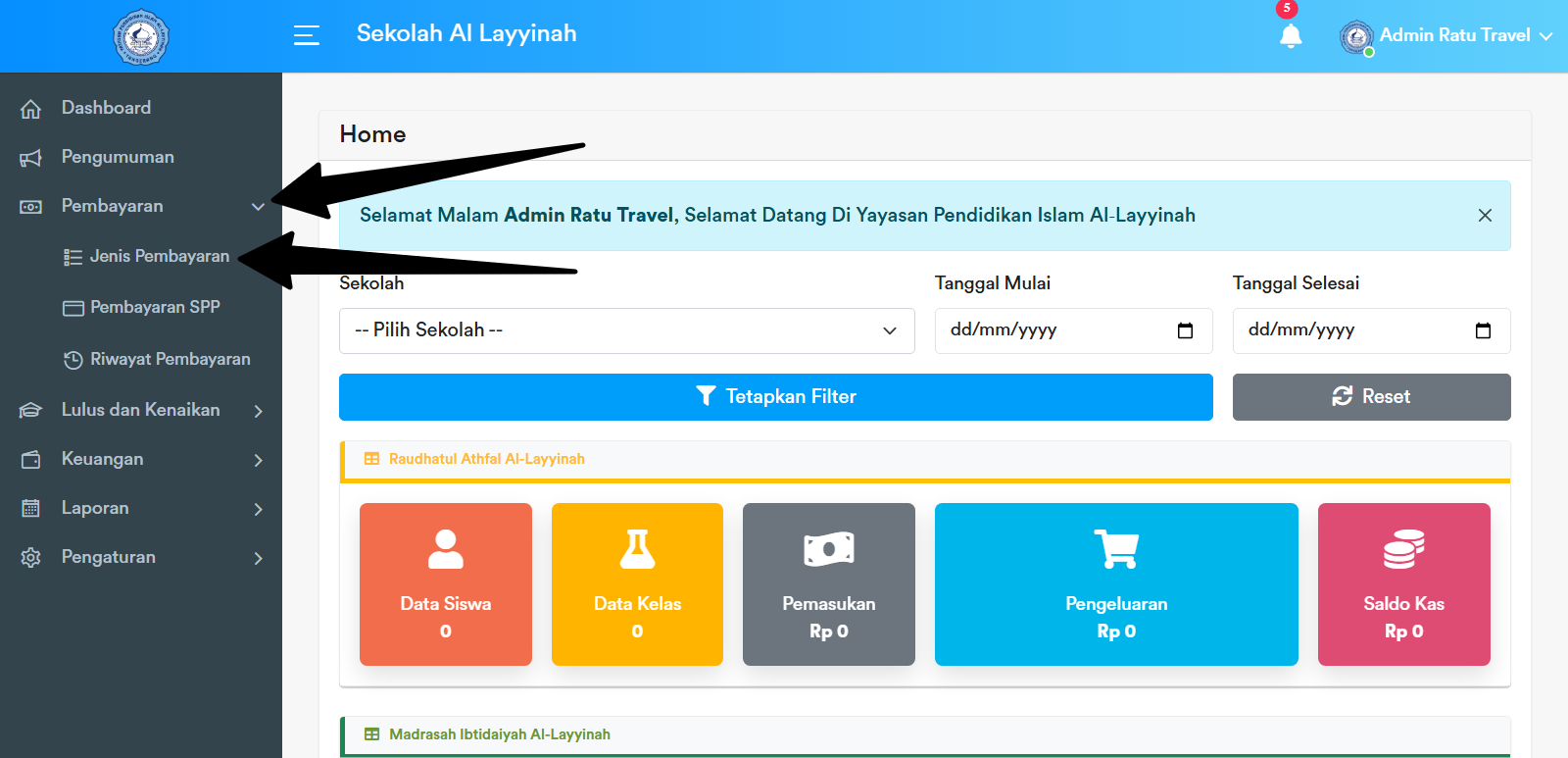Click the Riwayat Pembayaran history icon
Viewport: 1568px width, 758px height.
point(73,360)
